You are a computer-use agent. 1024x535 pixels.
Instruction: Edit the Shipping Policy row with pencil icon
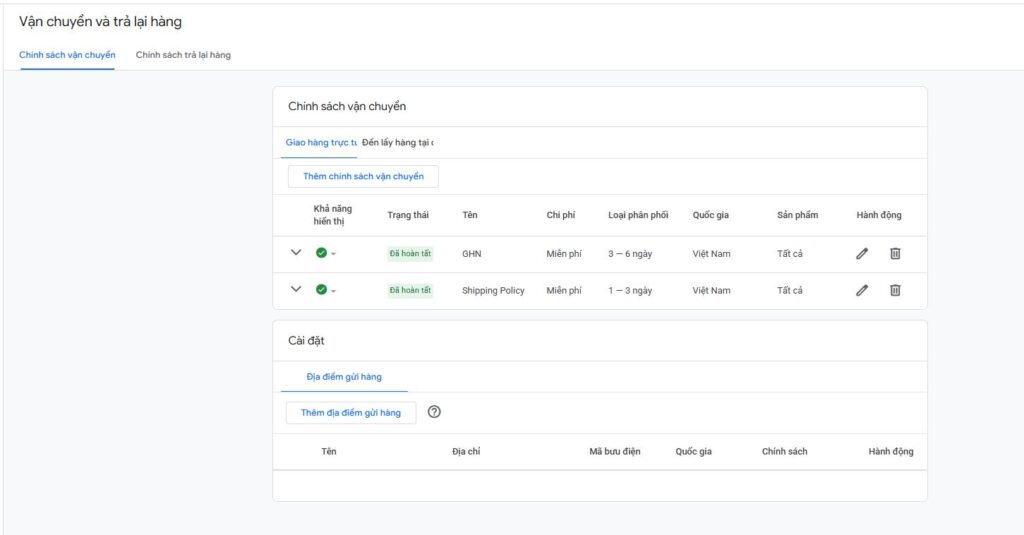click(x=862, y=290)
